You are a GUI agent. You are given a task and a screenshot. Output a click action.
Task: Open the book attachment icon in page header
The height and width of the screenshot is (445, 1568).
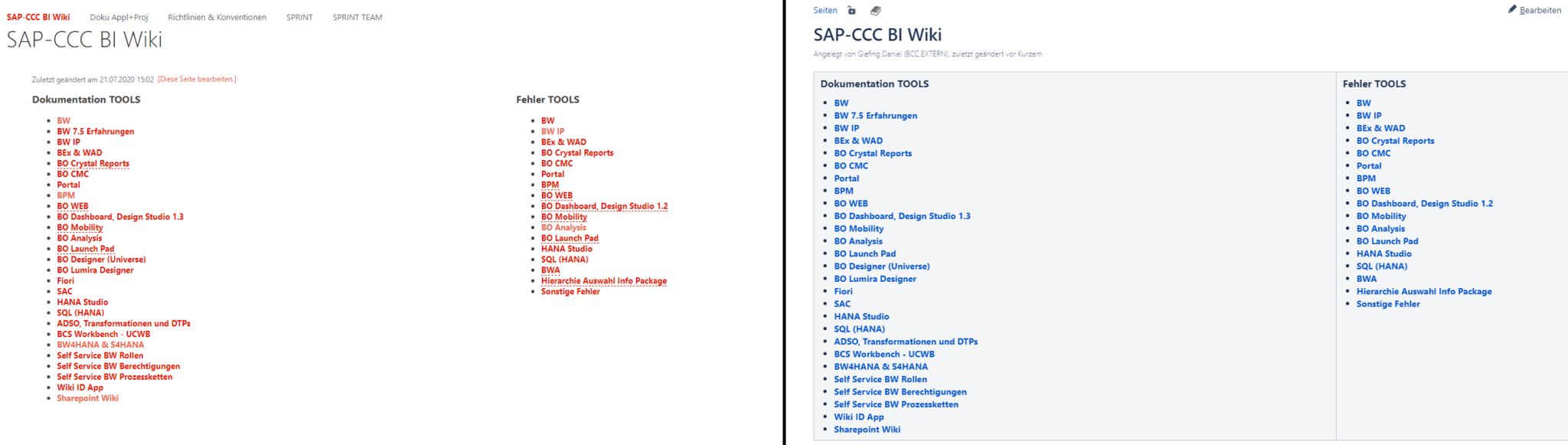coord(876,10)
